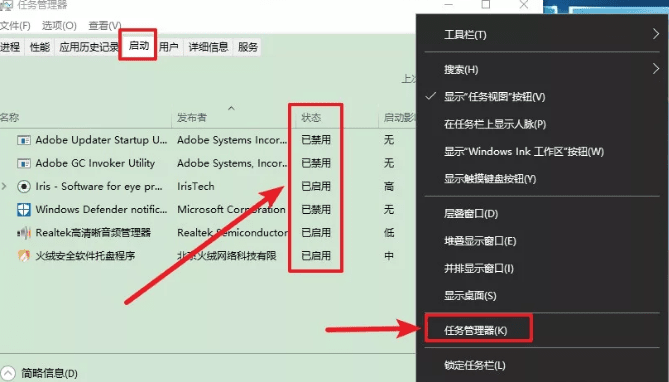The image size is (669, 382).
Task: Select Realtek高清晰音频管理器 row name
Action: tap(93, 233)
